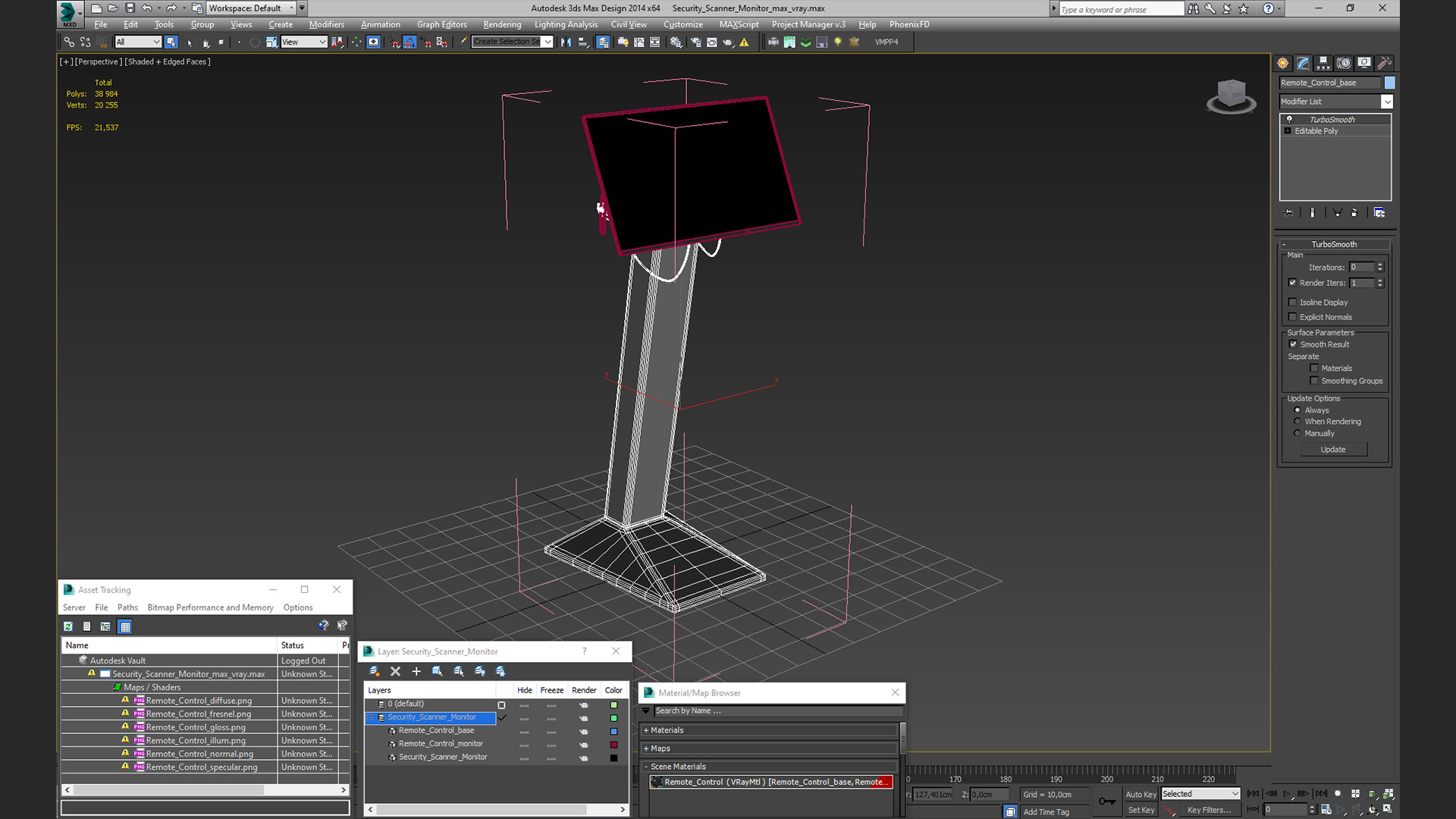Click Add Time Tag button
This screenshot has height=819, width=1456.
[1046, 811]
